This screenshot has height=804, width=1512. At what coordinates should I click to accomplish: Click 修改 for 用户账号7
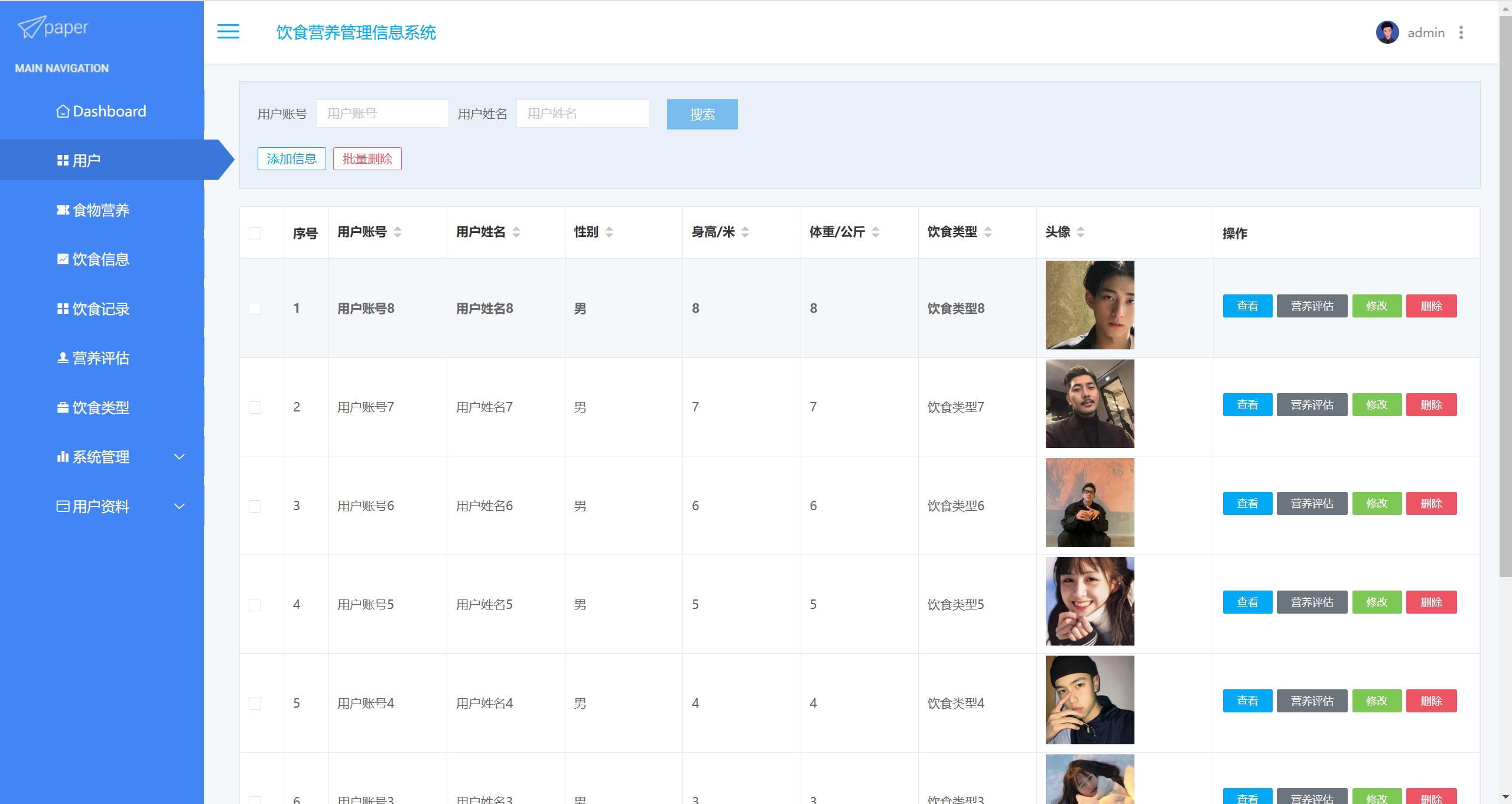pyautogui.click(x=1377, y=405)
